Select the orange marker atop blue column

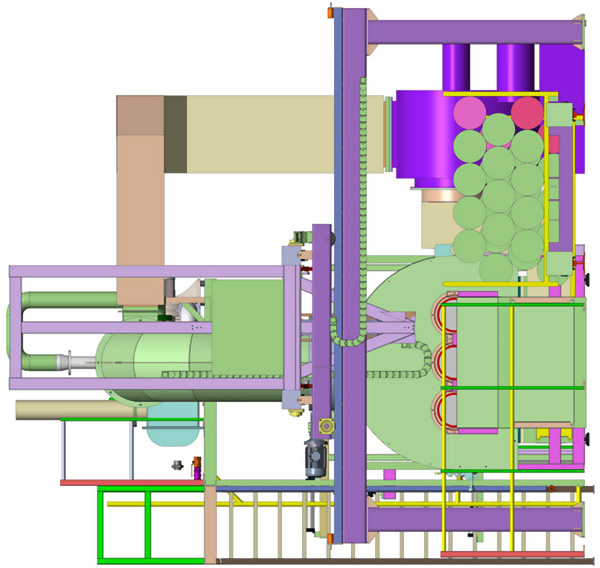[330, 11]
